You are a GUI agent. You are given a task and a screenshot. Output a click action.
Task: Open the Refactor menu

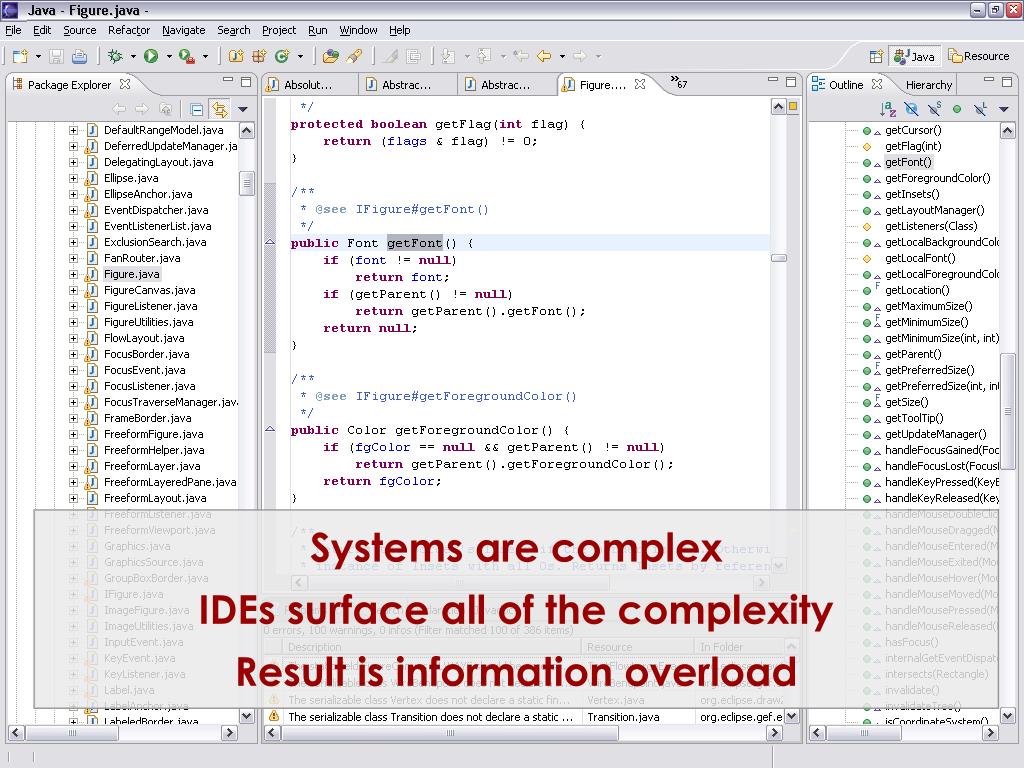click(x=128, y=30)
